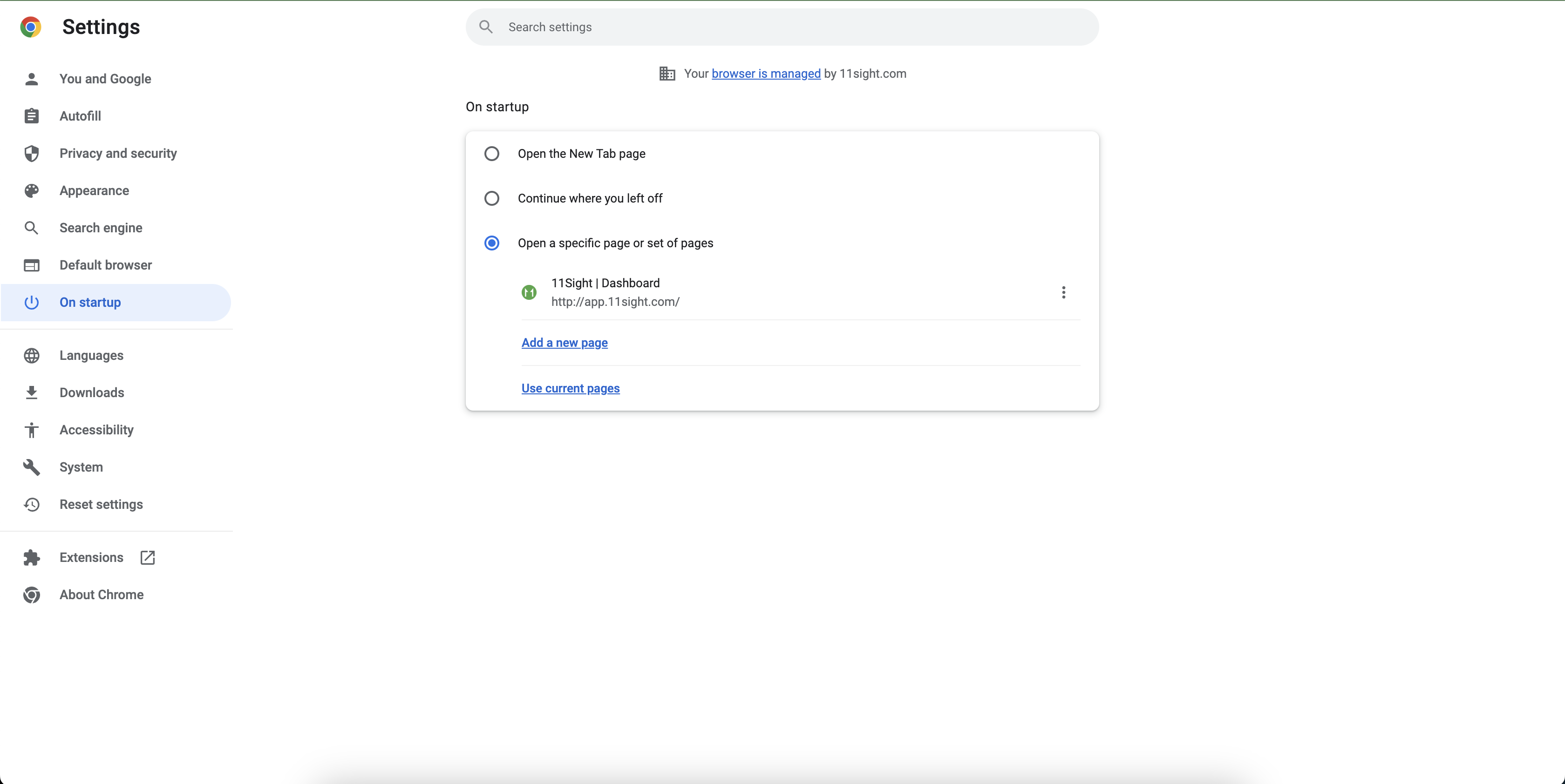This screenshot has width=1565, height=784.
Task: Select Open a specific page or set radio
Action: pos(491,243)
